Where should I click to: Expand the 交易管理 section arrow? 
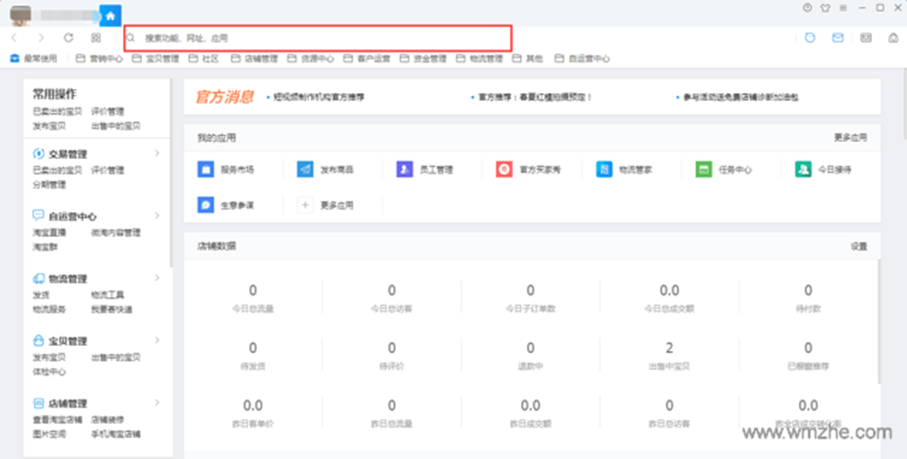click(x=158, y=153)
